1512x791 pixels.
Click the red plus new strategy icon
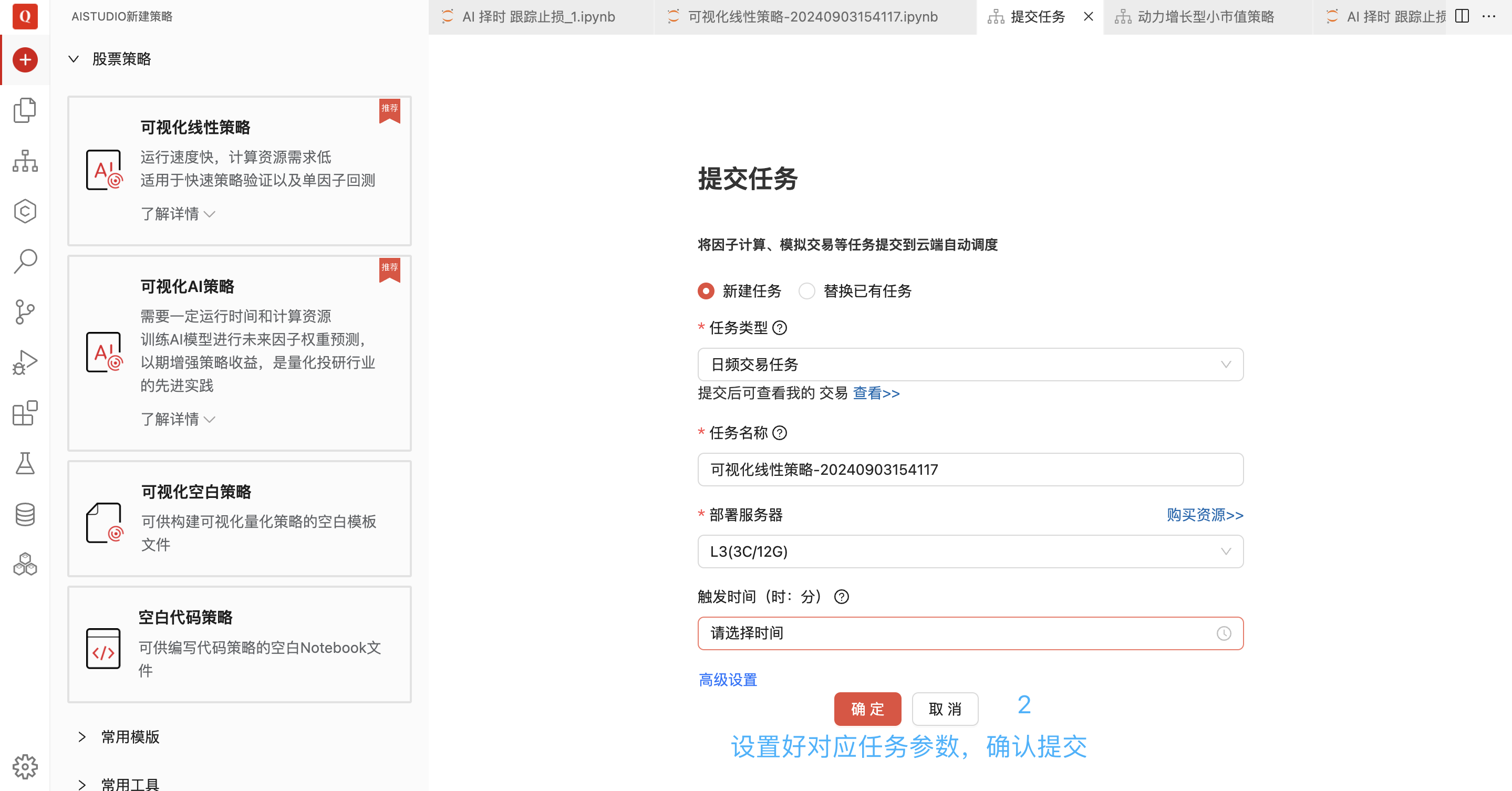(25, 60)
